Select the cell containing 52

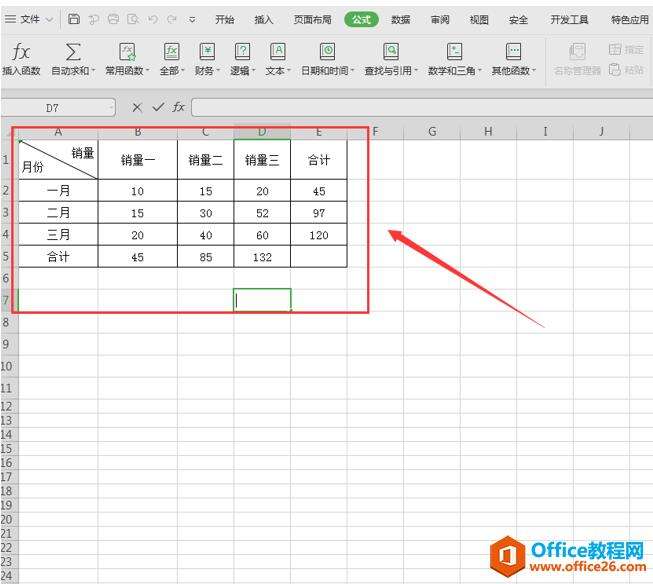pos(262,213)
